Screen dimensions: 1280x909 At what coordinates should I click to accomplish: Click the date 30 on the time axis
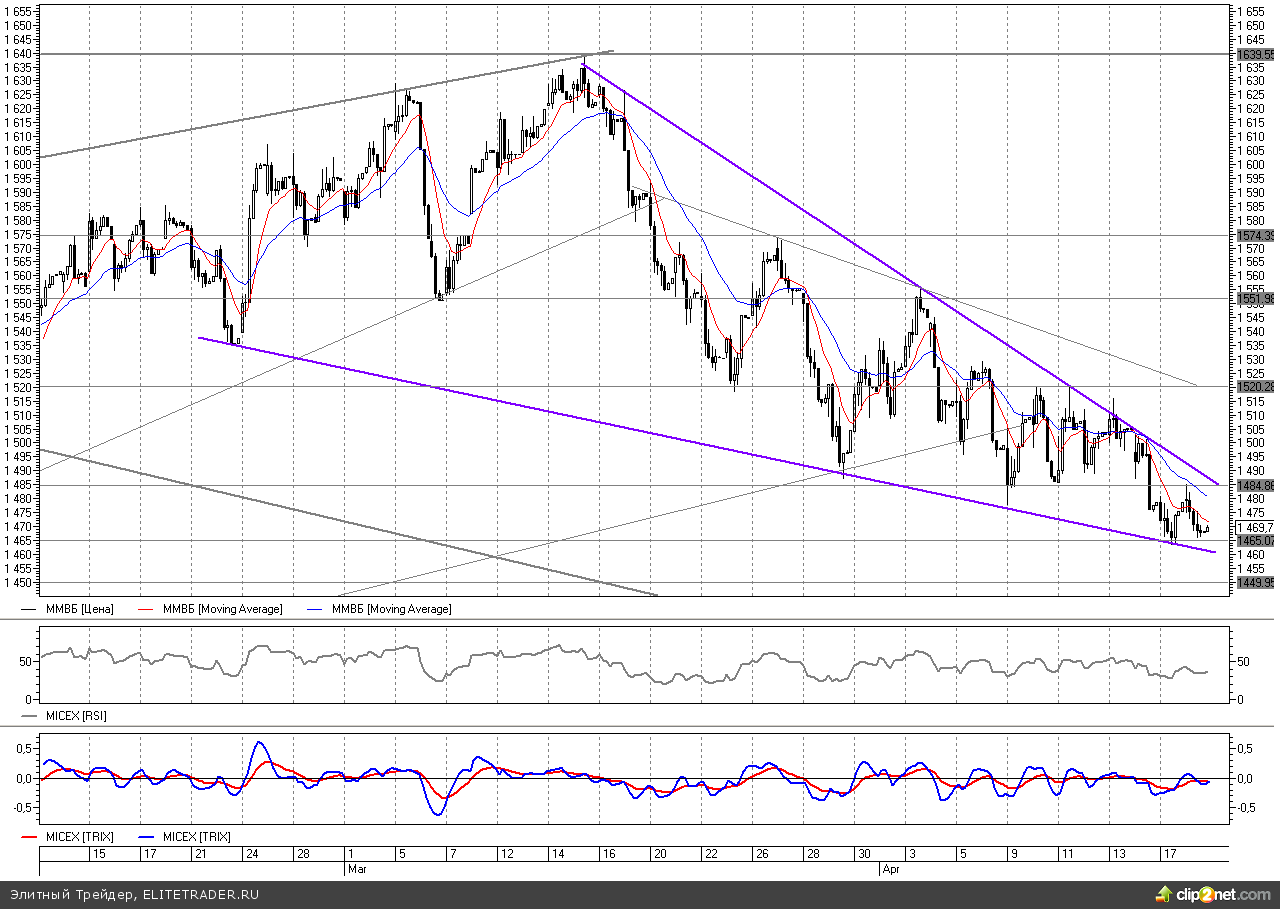[x=861, y=854]
